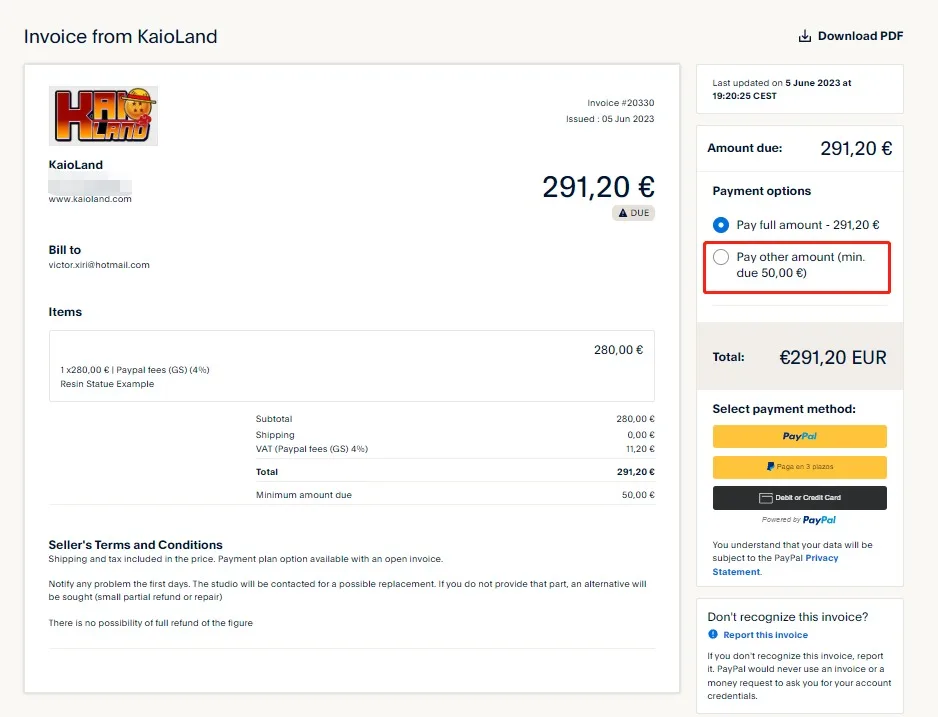The width and height of the screenshot is (938, 717).
Task: Click the PayPal logo in Paga en 3 plazos
Action: (x=770, y=467)
